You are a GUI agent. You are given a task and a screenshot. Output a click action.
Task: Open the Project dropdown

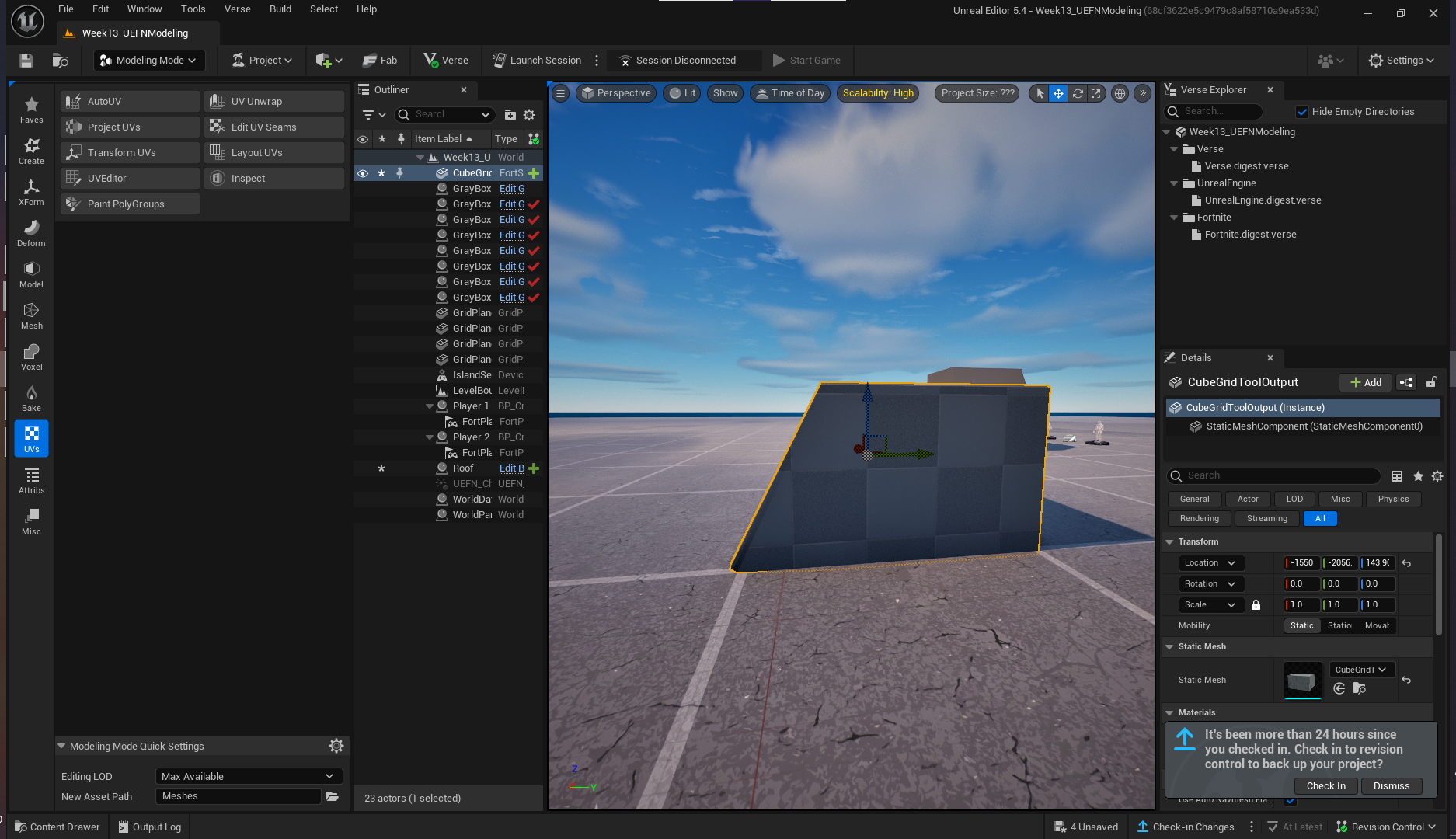[263, 60]
